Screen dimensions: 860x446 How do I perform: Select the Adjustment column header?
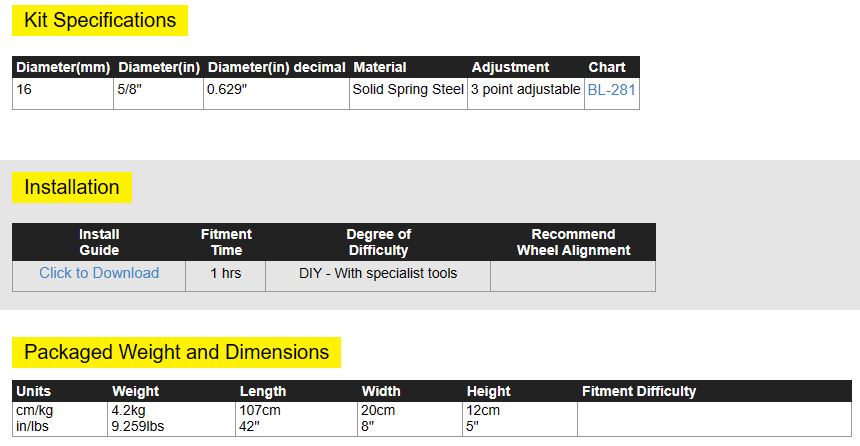coord(510,67)
